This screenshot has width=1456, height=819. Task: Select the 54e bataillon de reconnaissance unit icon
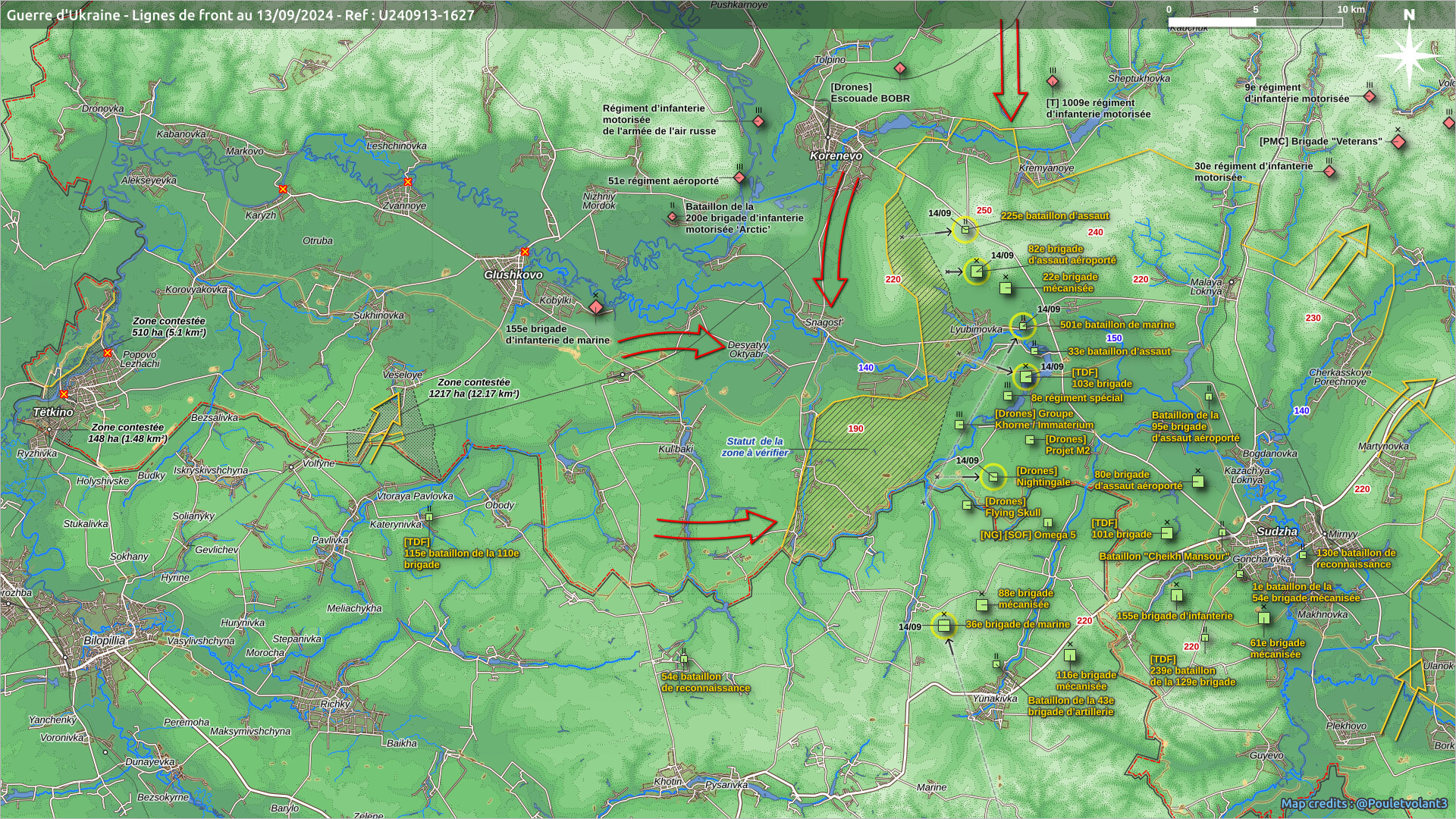(x=684, y=660)
